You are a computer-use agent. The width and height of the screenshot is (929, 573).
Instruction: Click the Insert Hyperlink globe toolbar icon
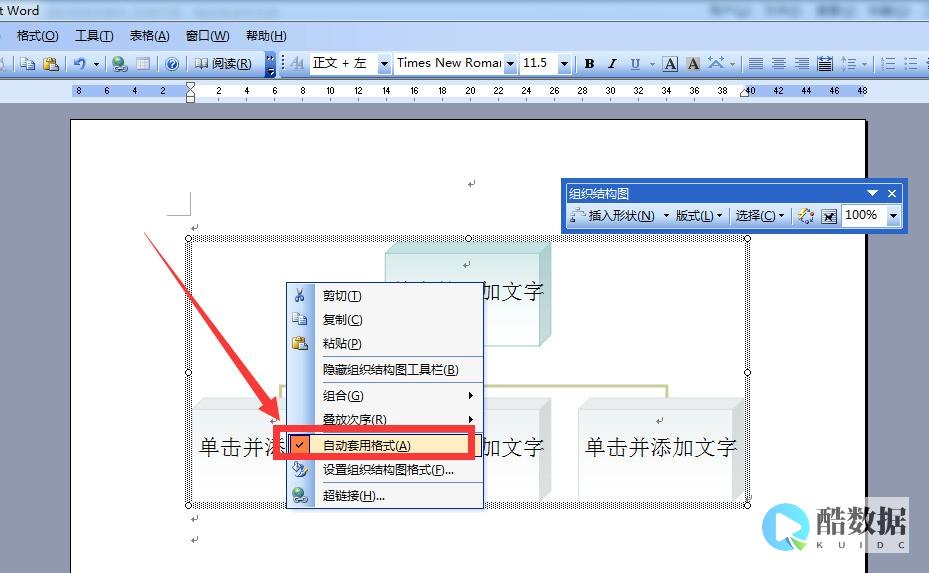[119, 63]
